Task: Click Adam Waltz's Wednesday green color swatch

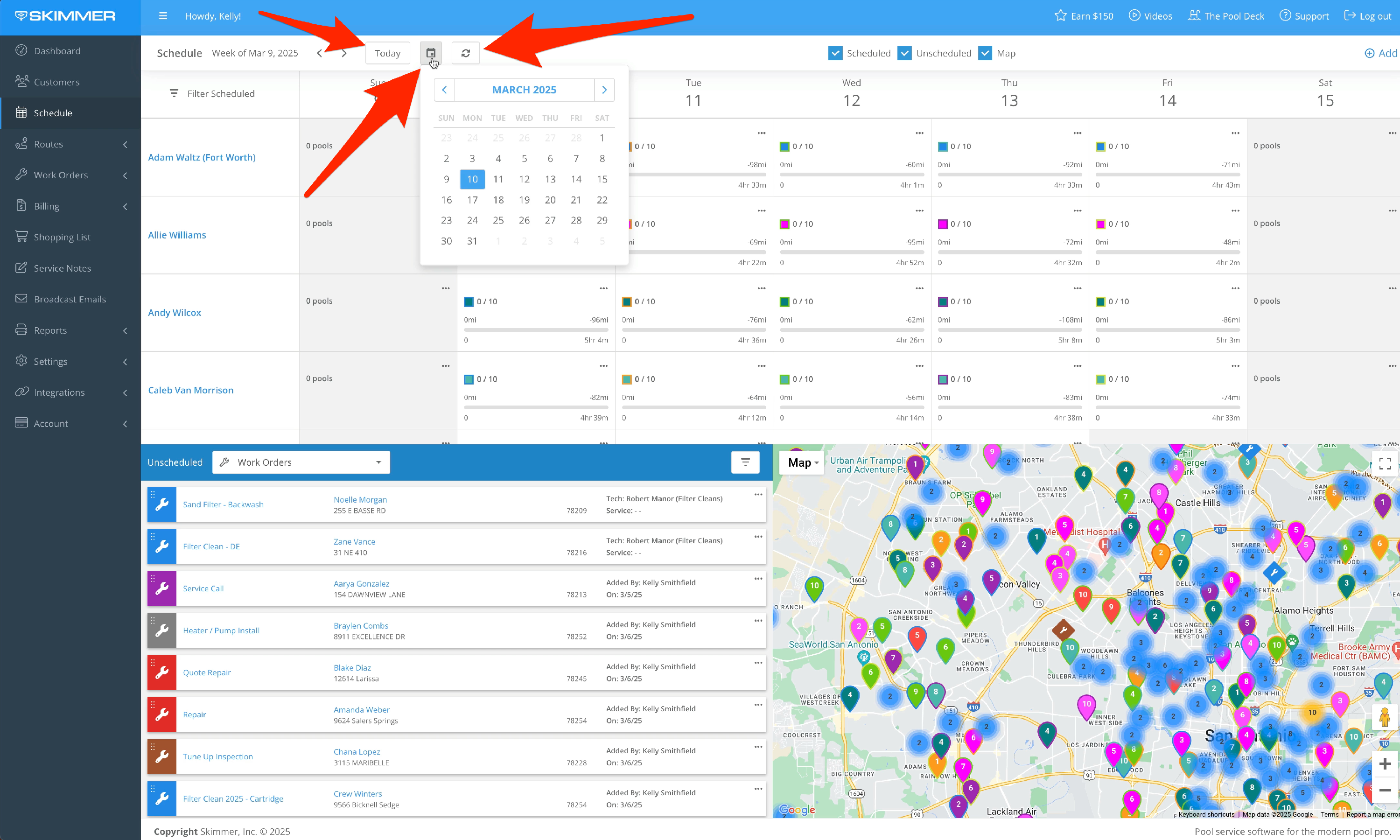Action: (x=784, y=147)
